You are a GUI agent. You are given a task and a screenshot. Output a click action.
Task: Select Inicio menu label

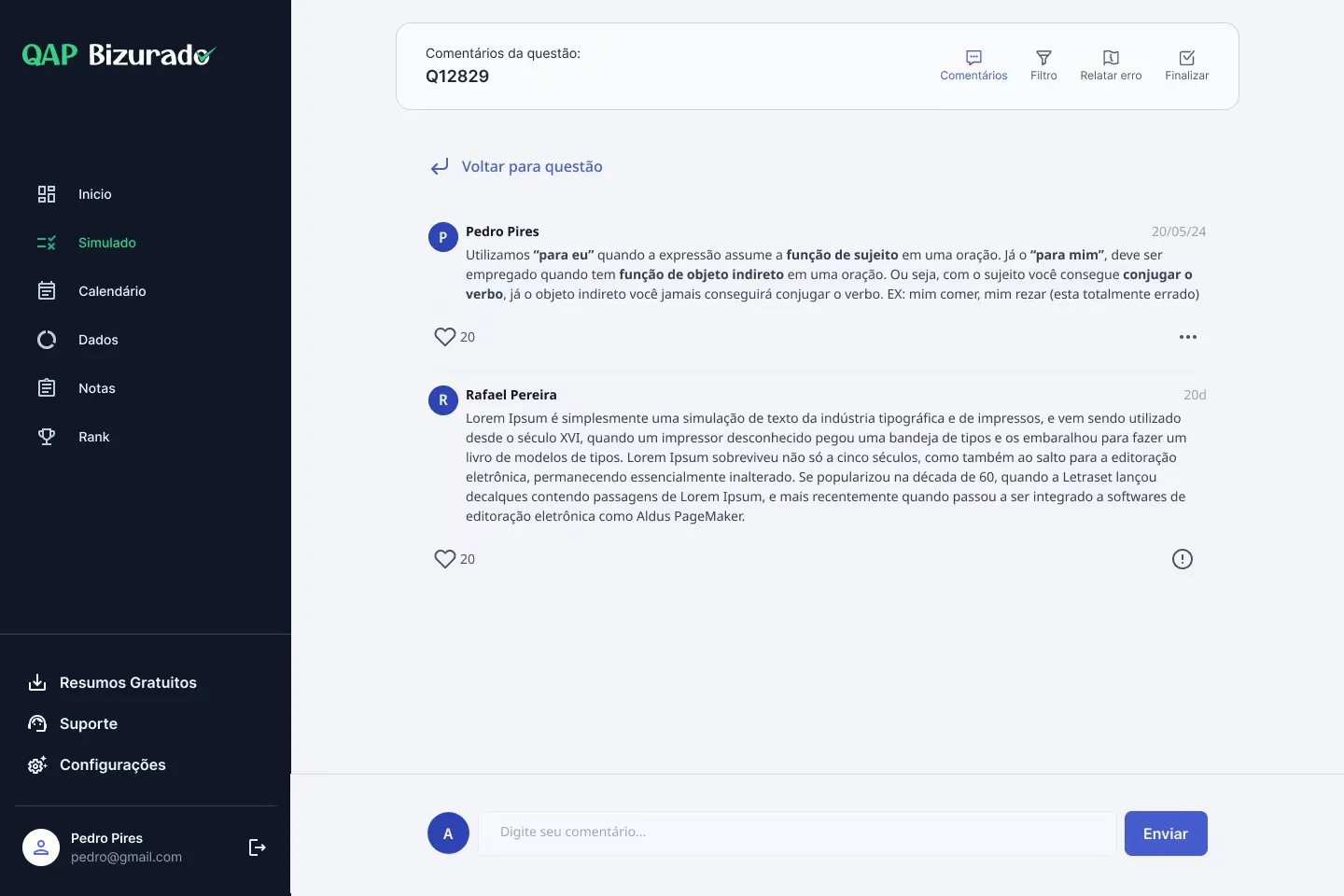click(x=95, y=194)
